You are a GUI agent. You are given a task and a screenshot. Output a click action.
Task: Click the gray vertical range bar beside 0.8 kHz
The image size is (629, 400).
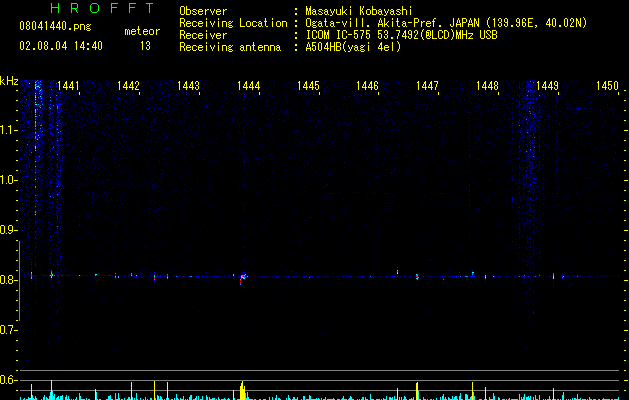19,281
